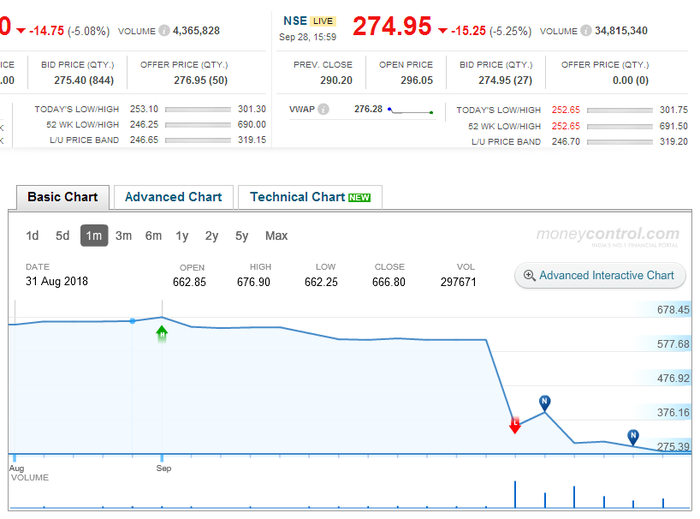700x519 pixels.
Task: Click the BSE volume info icon
Action: click(164, 30)
